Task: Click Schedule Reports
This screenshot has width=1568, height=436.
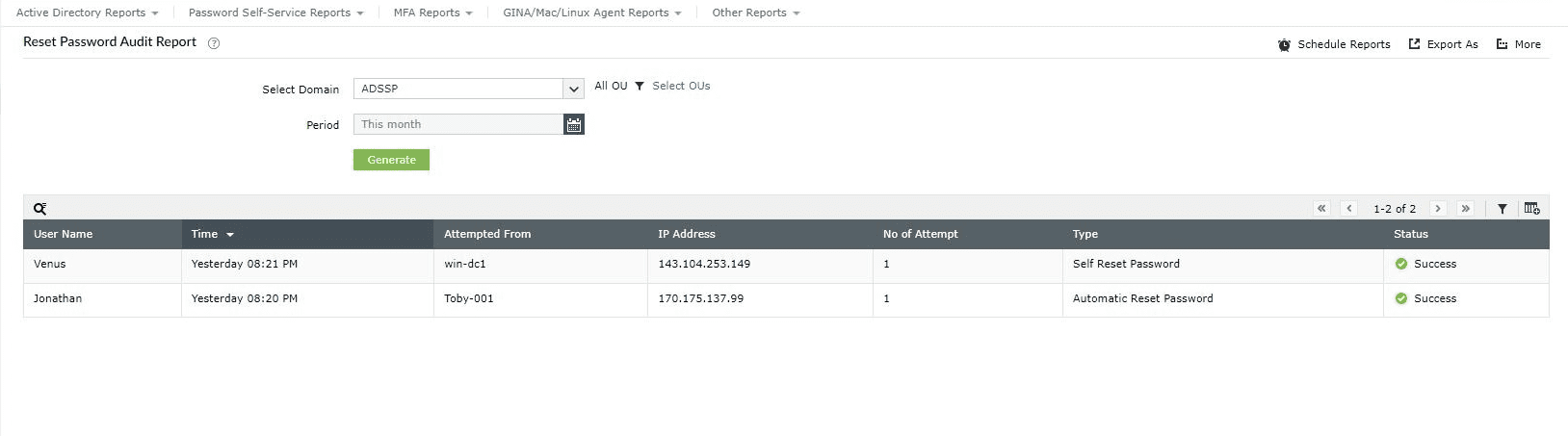Action: [1334, 44]
